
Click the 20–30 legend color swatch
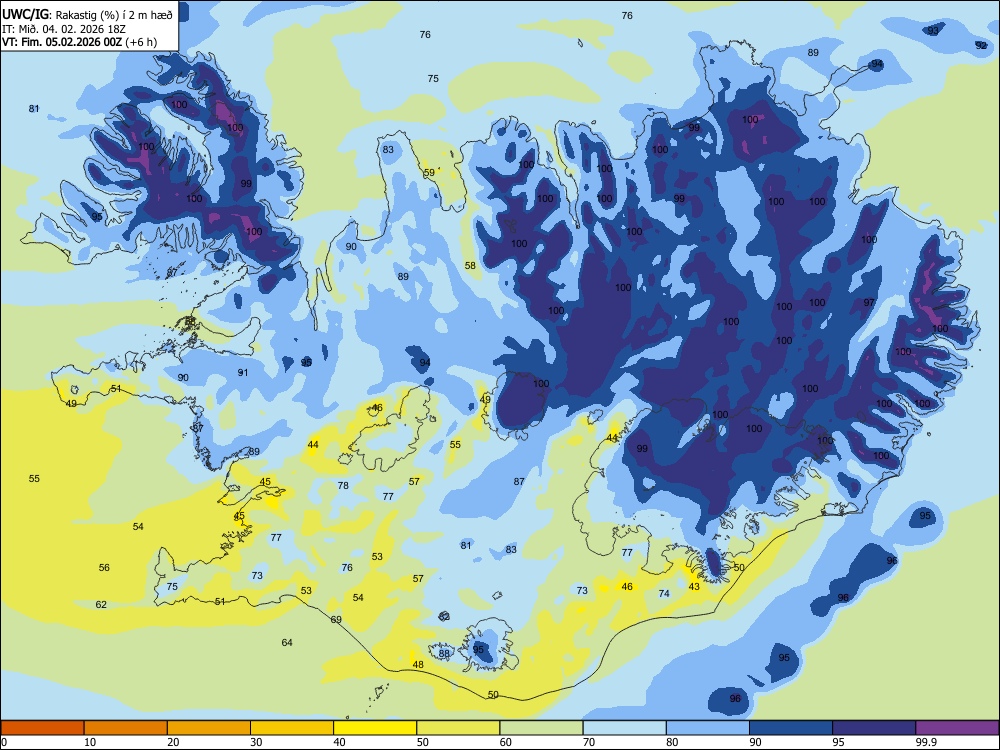coord(209,728)
